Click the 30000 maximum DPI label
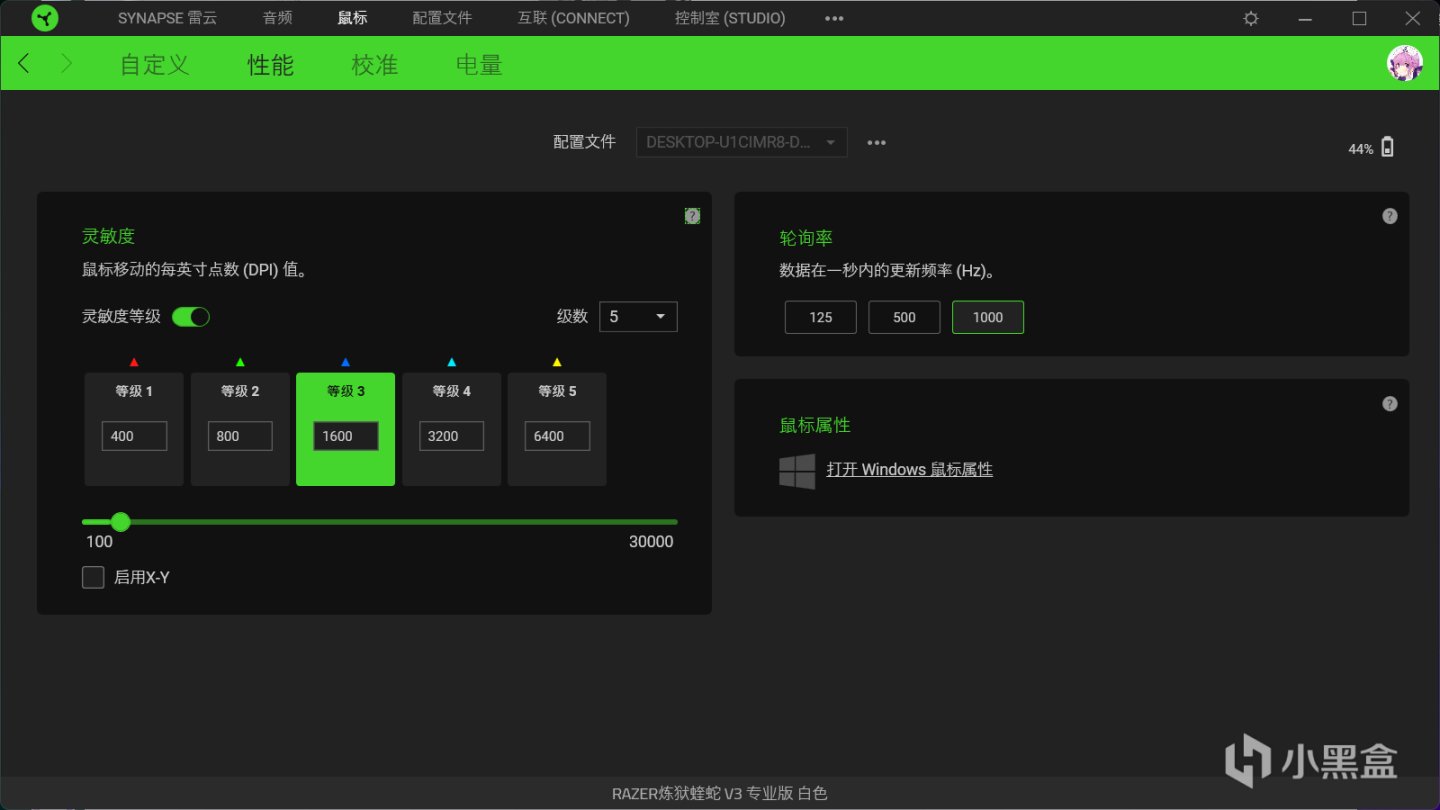This screenshot has height=810, width=1440. tap(651, 542)
